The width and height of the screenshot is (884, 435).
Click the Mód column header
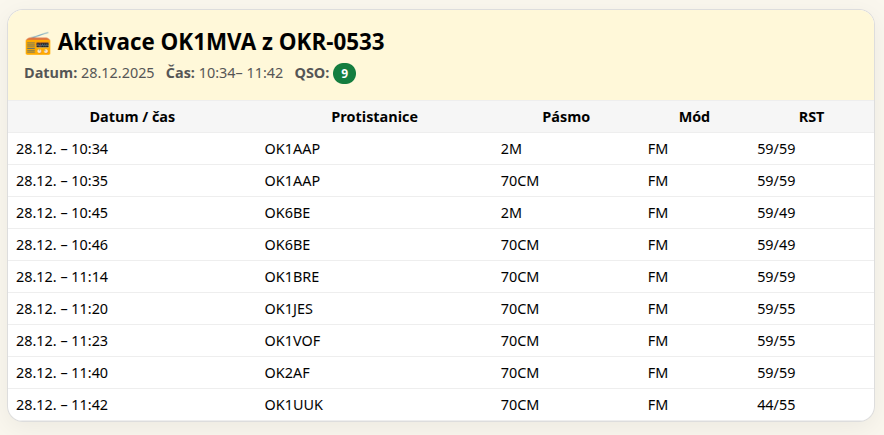[694, 117]
